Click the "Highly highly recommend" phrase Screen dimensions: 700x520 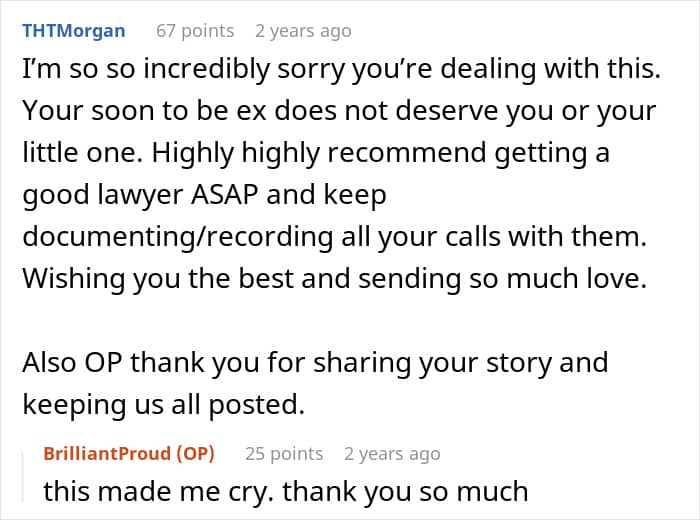pos(318,153)
